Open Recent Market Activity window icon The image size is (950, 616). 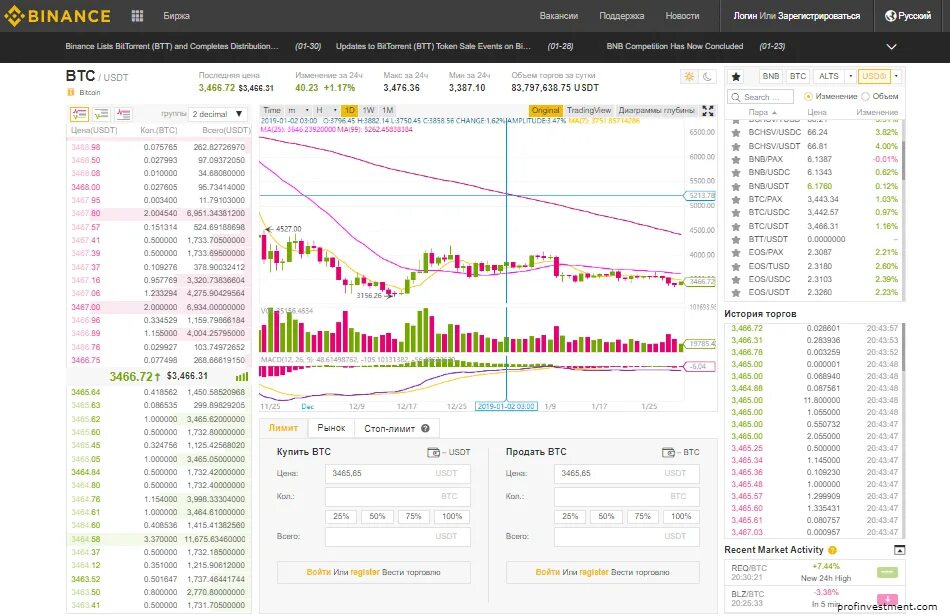[900, 550]
